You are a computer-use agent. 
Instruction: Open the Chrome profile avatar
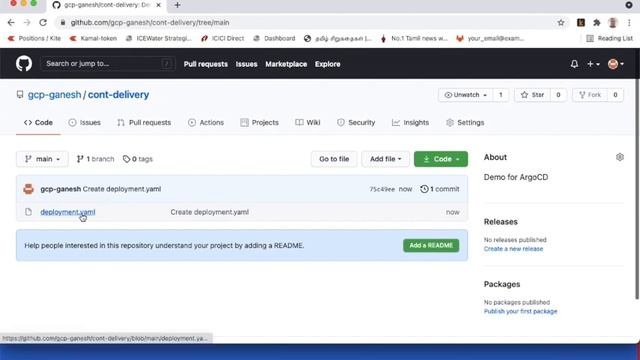click(x=613, y=23)
